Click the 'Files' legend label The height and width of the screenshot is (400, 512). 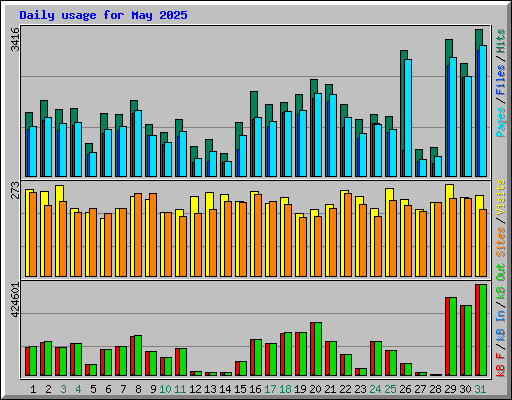[x=501, y=80]
